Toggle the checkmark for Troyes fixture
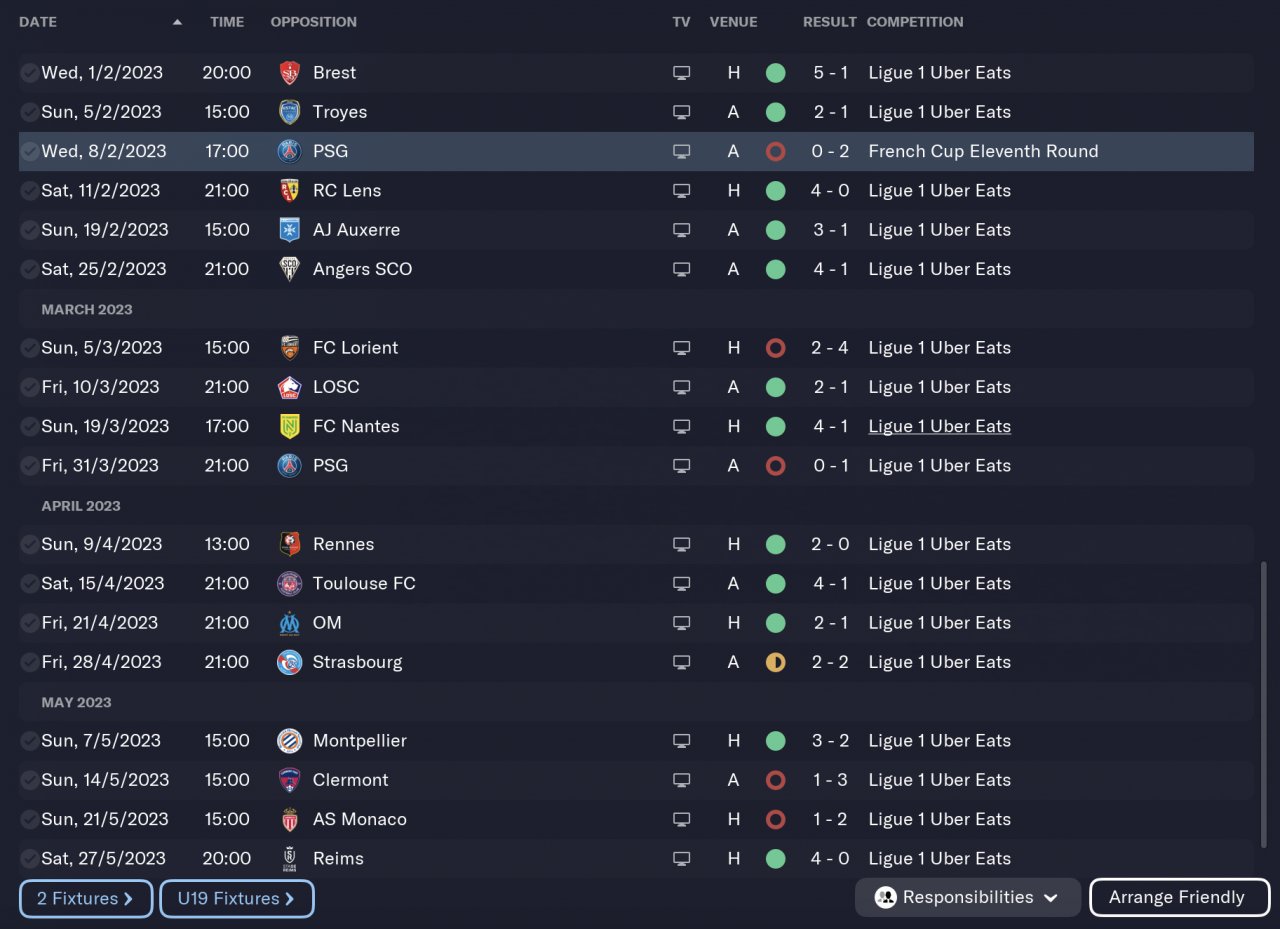Screen dimensions: 1280x929 [30, 112]
